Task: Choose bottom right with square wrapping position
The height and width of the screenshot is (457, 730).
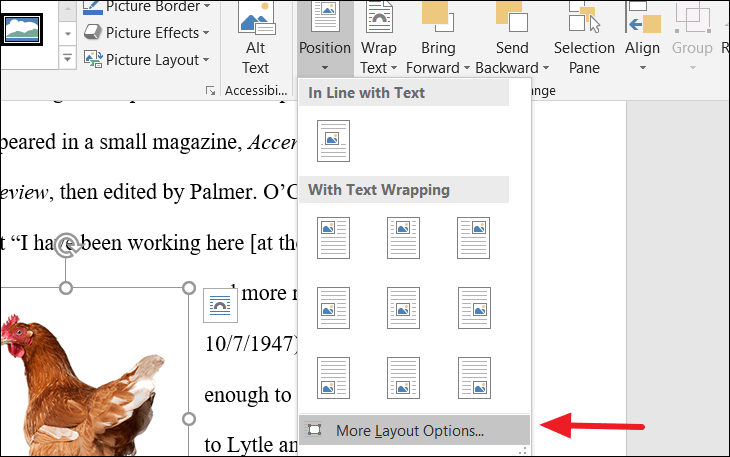Action: pyautogui.click(x=474, y=378)
